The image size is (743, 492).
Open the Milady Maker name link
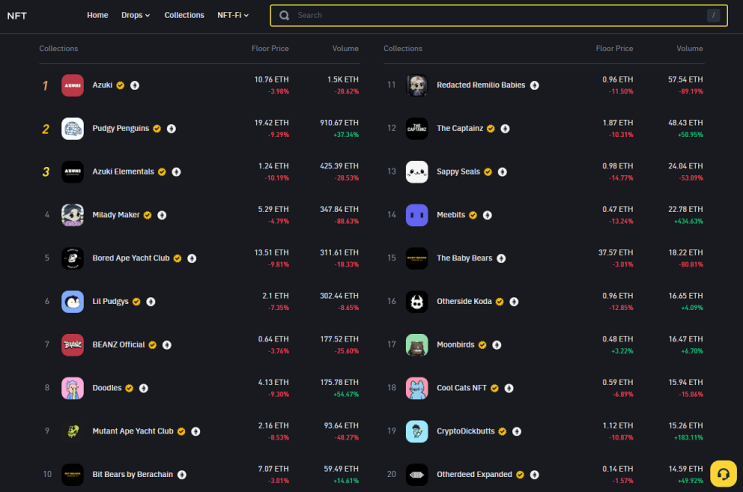(116, 215)
